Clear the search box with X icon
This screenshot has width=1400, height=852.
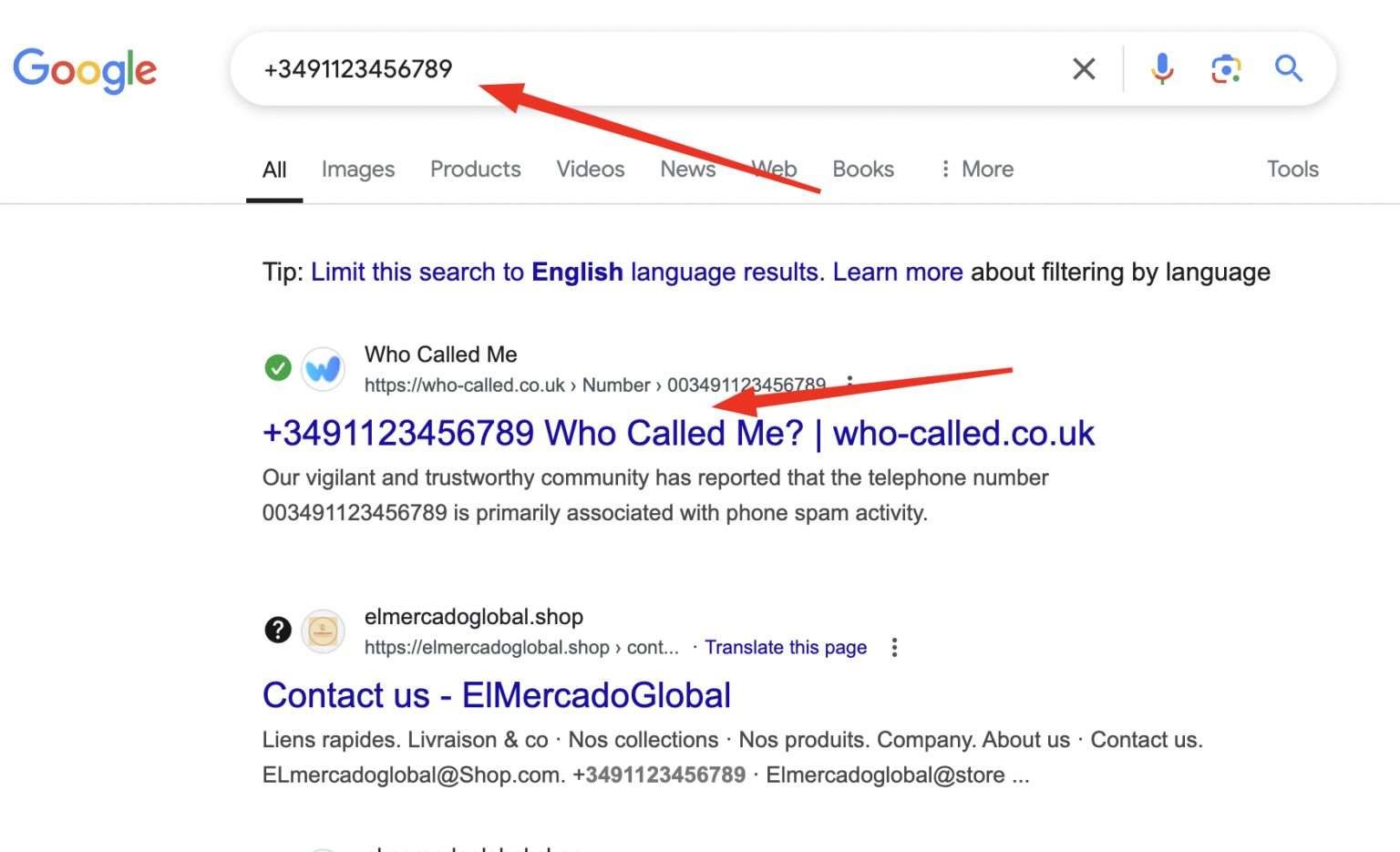click(1084, 69)
